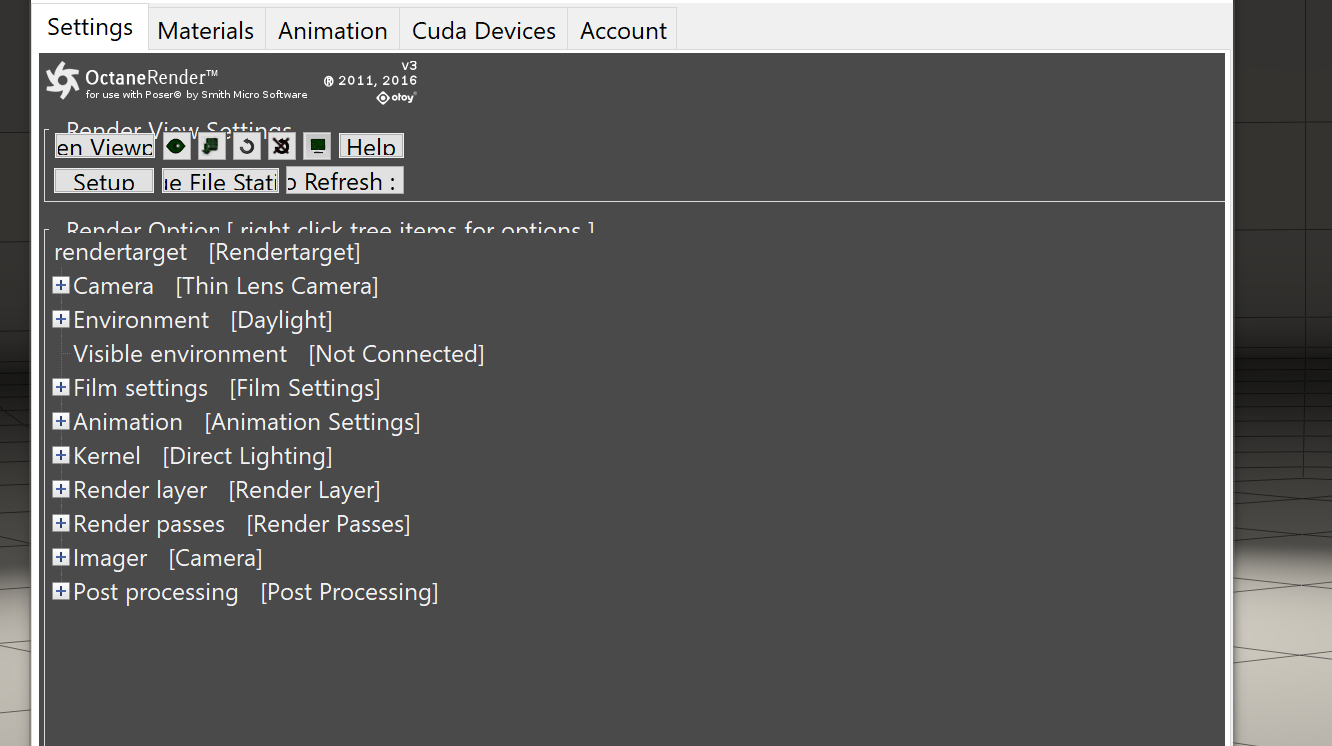Go to the Account tab
The width and height of the screenshot is (1332, 746).
(623, 30)
